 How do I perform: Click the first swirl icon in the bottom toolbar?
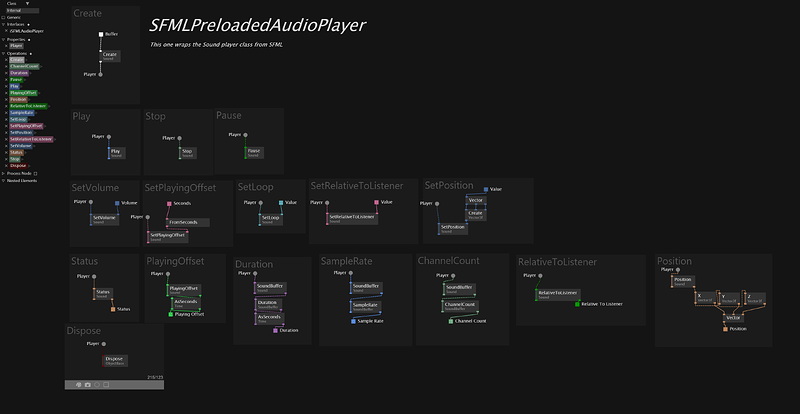coord(79,384)
